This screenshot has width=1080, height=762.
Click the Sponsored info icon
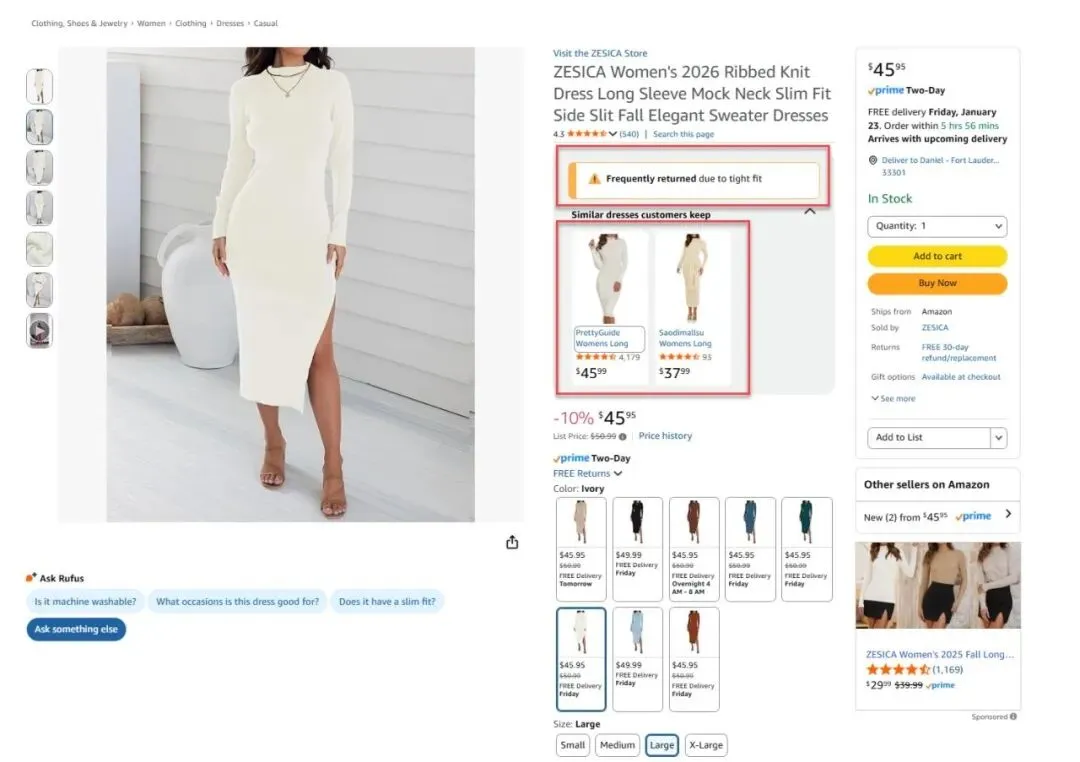point(1013,717)
